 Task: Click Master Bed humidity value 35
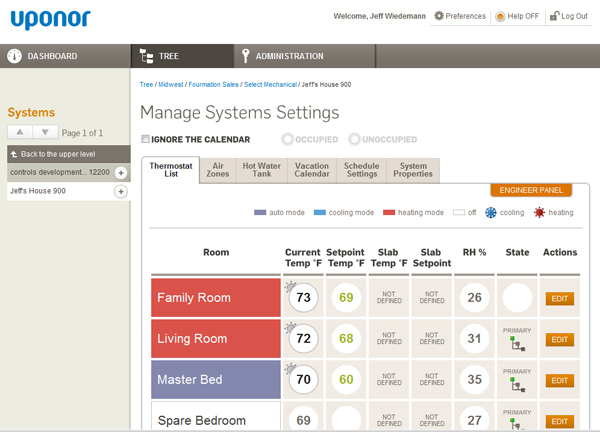tap(474, 380)
